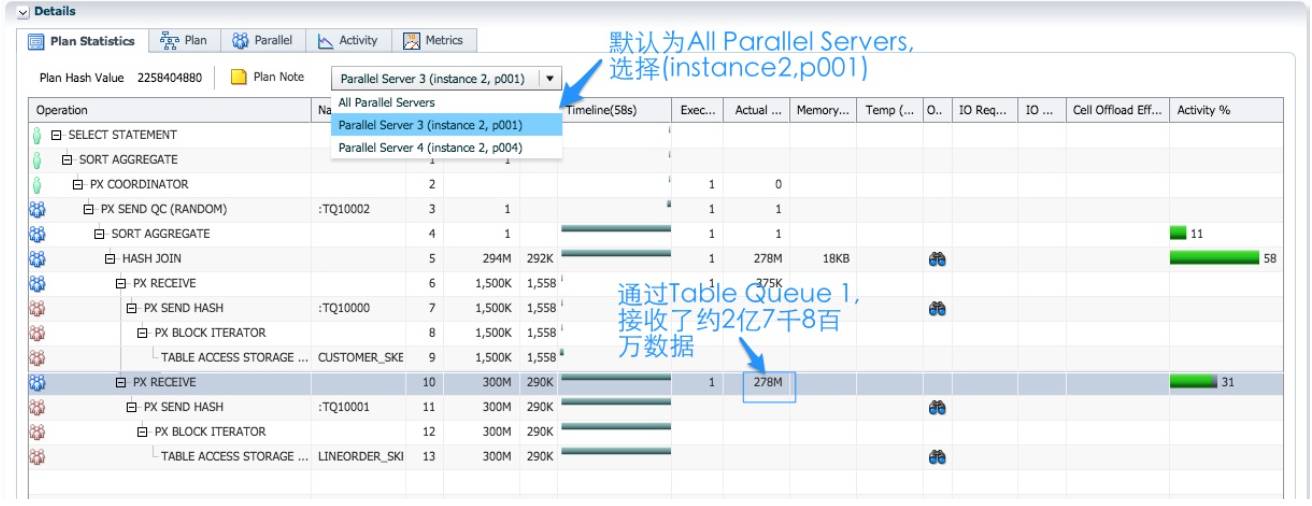Screen dimensions: 1312x506
Task: Click the Activity % bar showing 11
Action: [x=1178, y=234]
